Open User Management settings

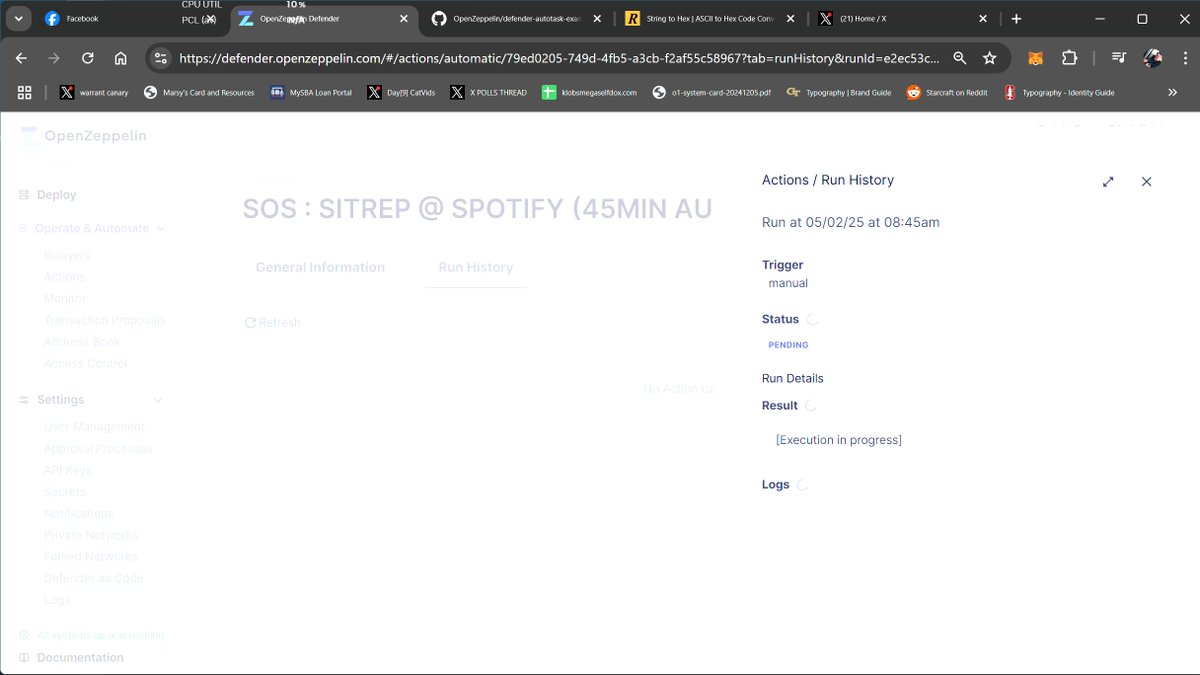pyautogui.click(x=94, y=427)
